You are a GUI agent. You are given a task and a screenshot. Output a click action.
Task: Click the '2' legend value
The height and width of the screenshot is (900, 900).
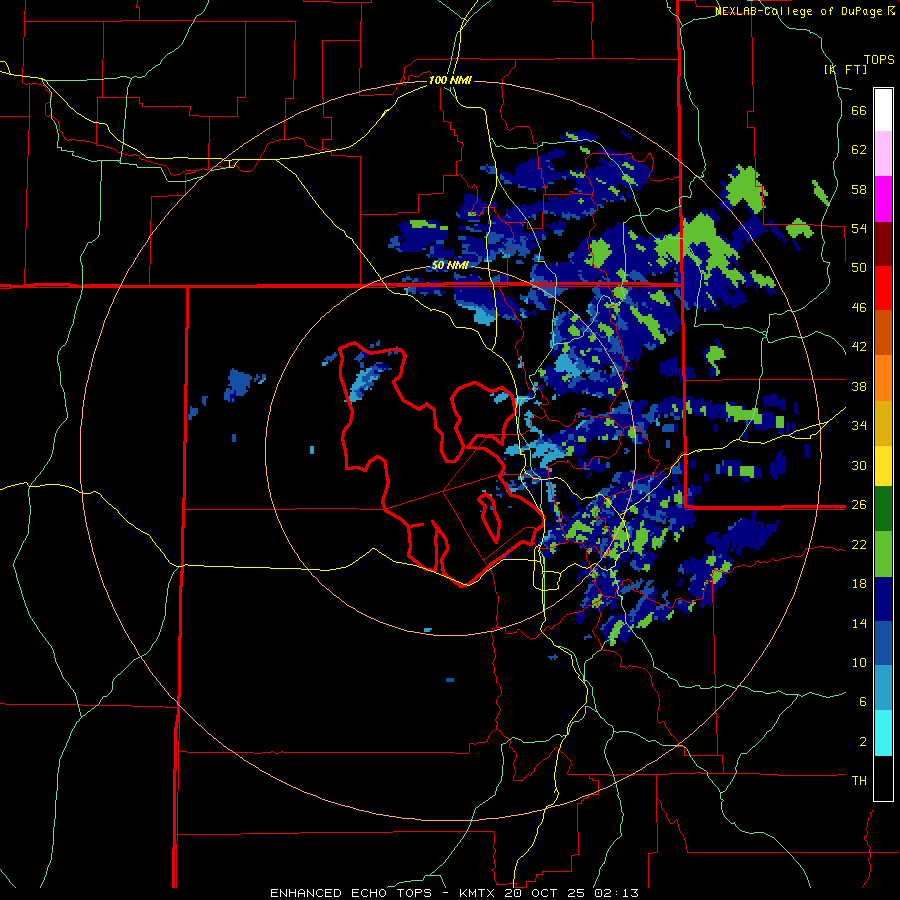(863, 741)
